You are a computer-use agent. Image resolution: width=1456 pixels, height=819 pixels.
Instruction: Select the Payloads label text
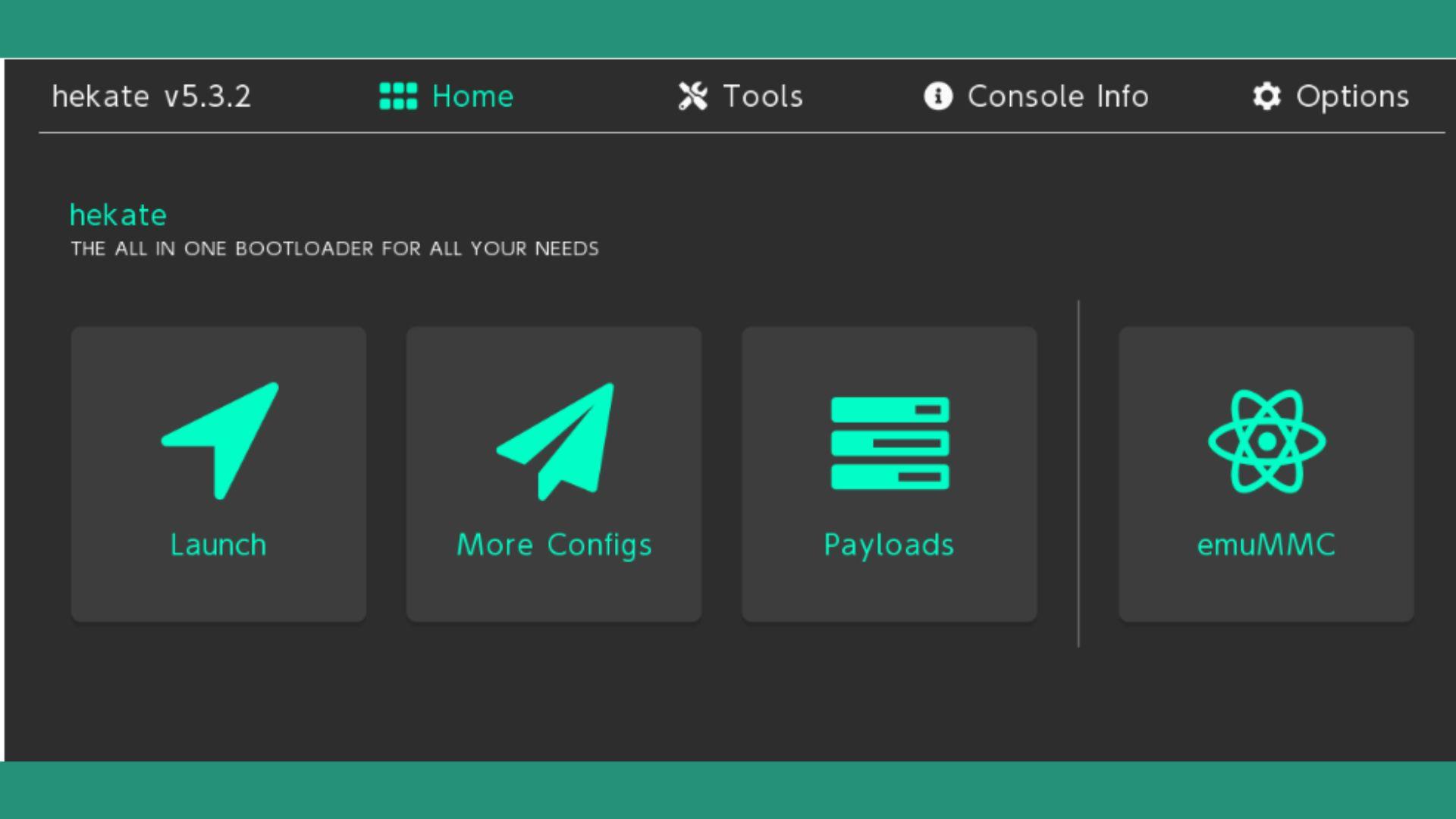tap(889, 546)
